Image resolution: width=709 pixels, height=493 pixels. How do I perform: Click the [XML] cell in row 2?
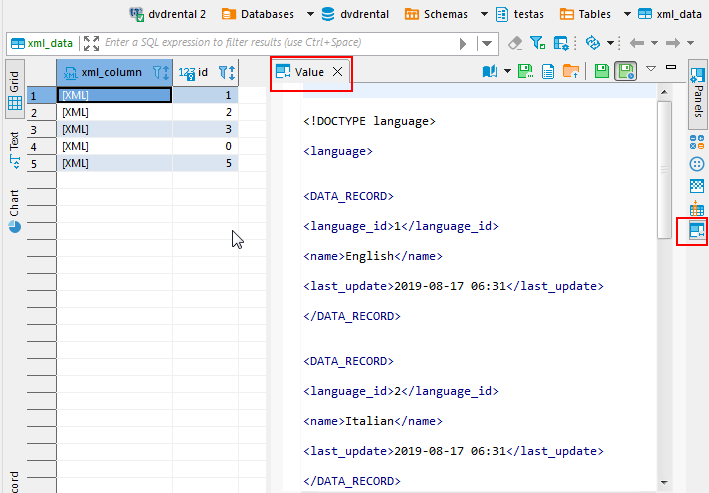point(114,112)
